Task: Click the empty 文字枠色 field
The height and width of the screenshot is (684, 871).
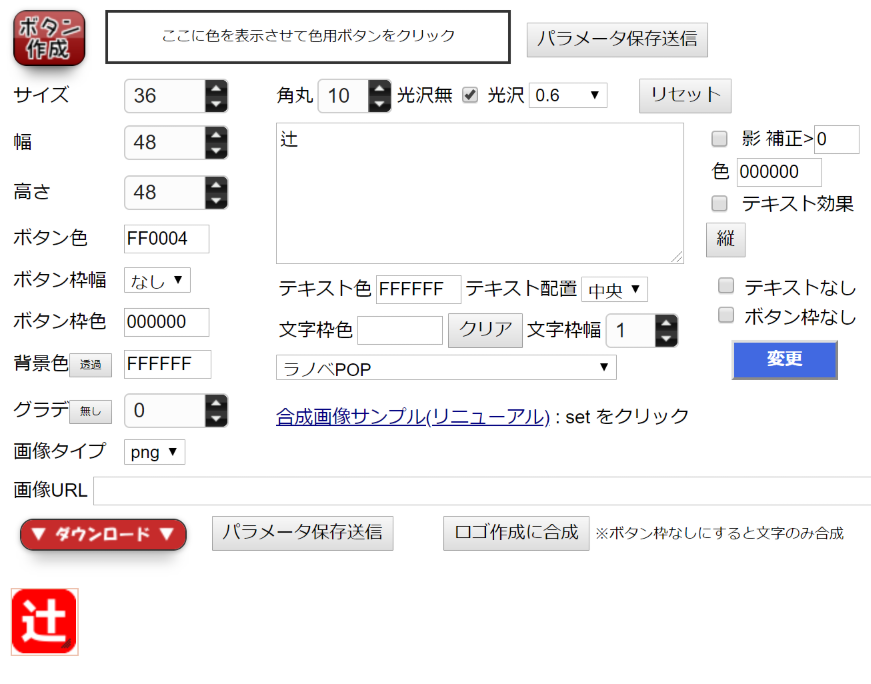Action: click(400, 331)
